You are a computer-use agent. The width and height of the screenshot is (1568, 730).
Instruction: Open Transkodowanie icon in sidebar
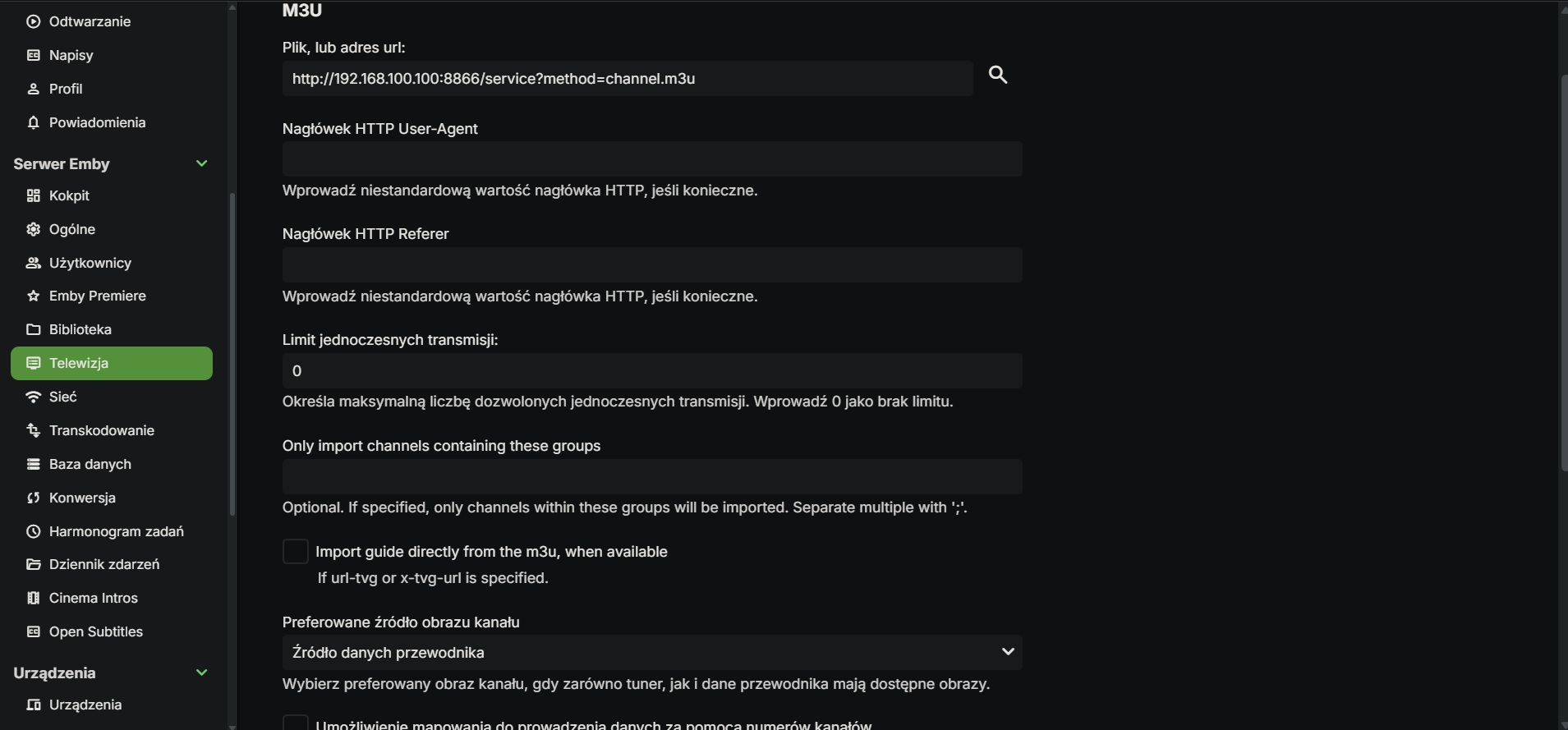point(34,430)
